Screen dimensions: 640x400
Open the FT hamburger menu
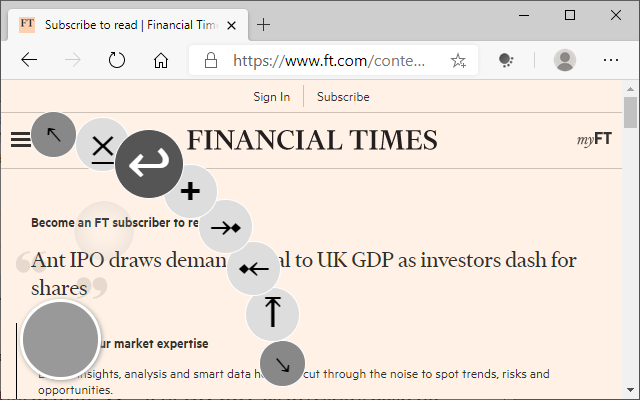[21, 140]
